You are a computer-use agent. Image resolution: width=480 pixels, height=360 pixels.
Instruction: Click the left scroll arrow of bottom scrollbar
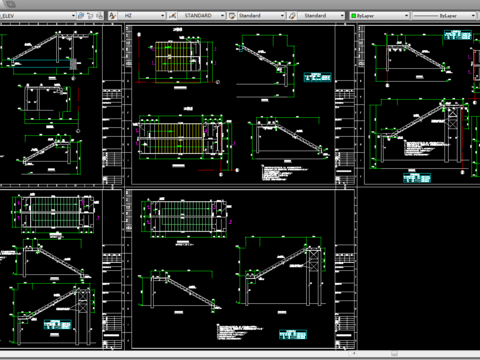click(x=354, y=353)
